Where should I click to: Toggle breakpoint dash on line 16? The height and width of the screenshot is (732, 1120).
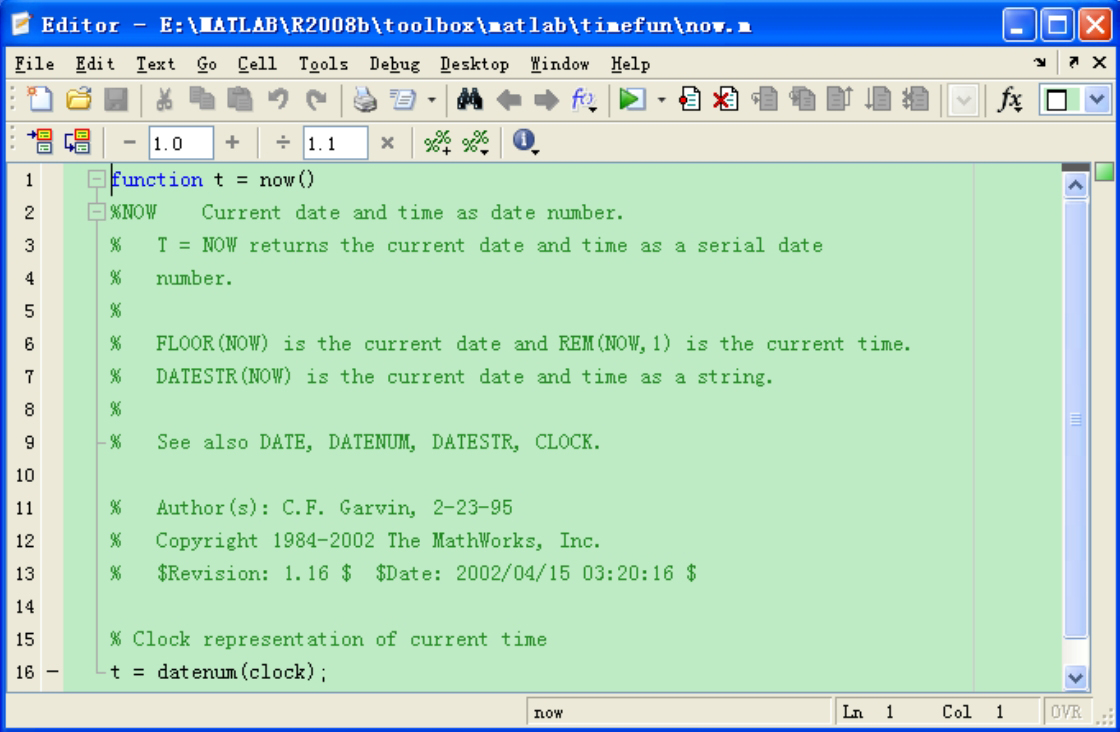click(52, 671)
